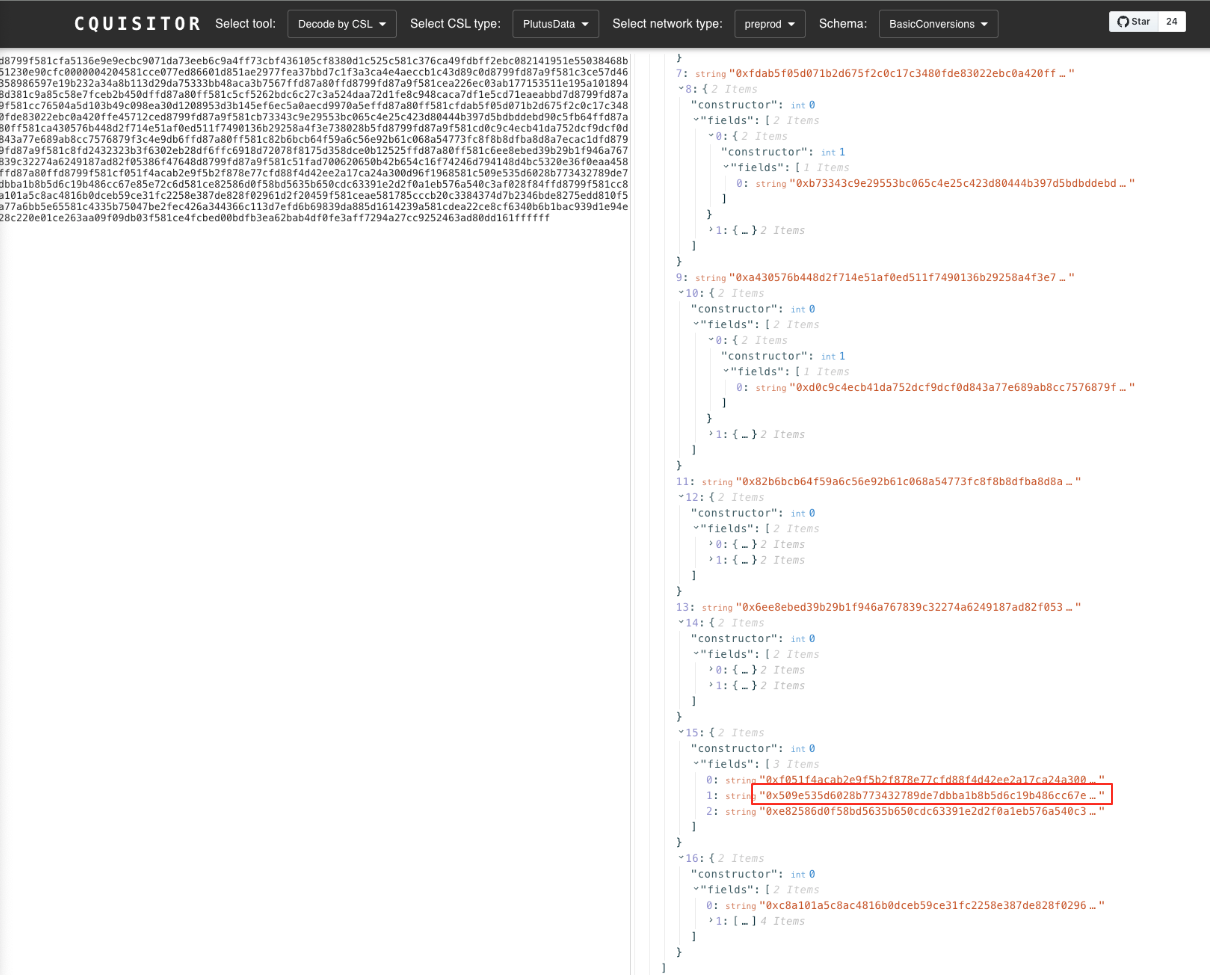Collapse item 10 in the JSON tree
1210x975 pixels.
coord(681,294)
